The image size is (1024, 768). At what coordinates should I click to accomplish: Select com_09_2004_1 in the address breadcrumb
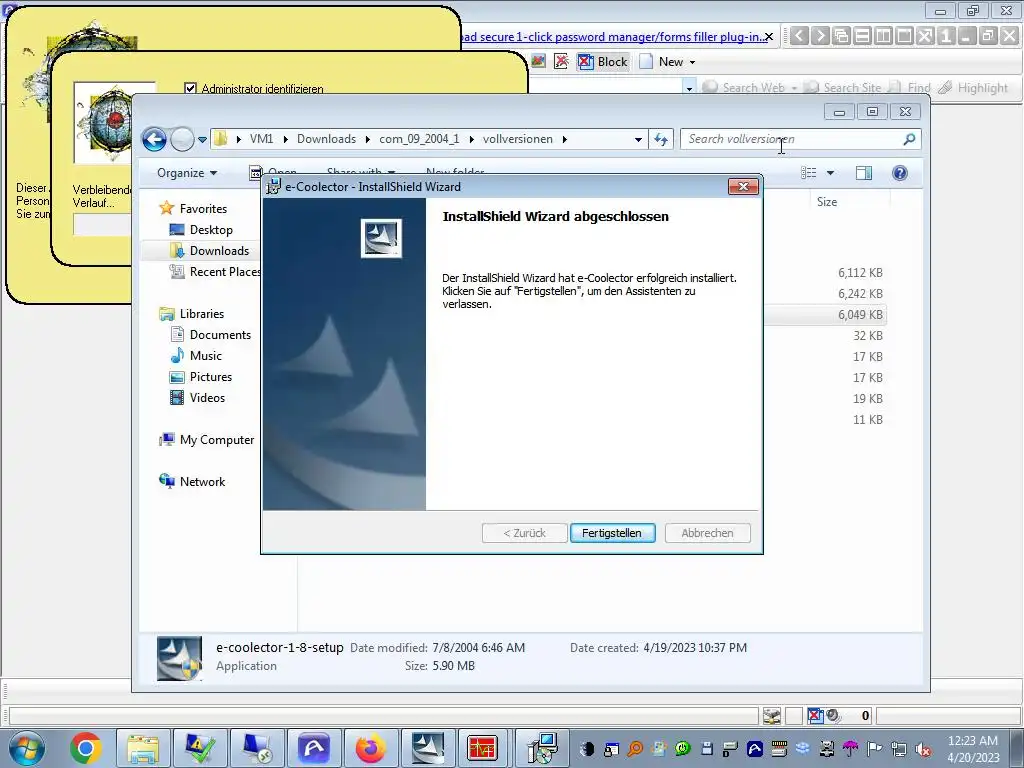tap(419, 139)
